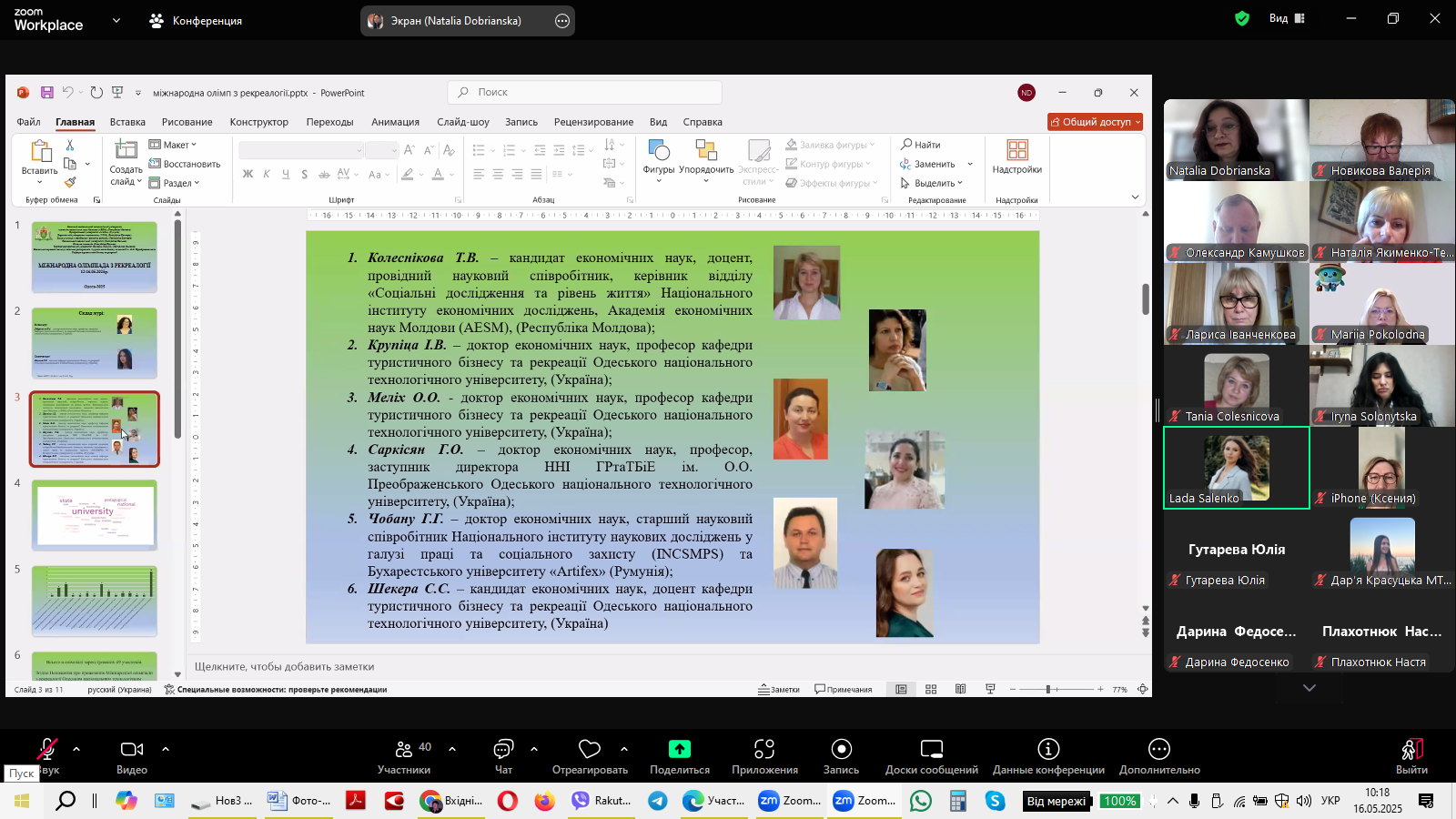Switch to the Анимация ribbon tab
1456x819 pixels.
[395, 122]
